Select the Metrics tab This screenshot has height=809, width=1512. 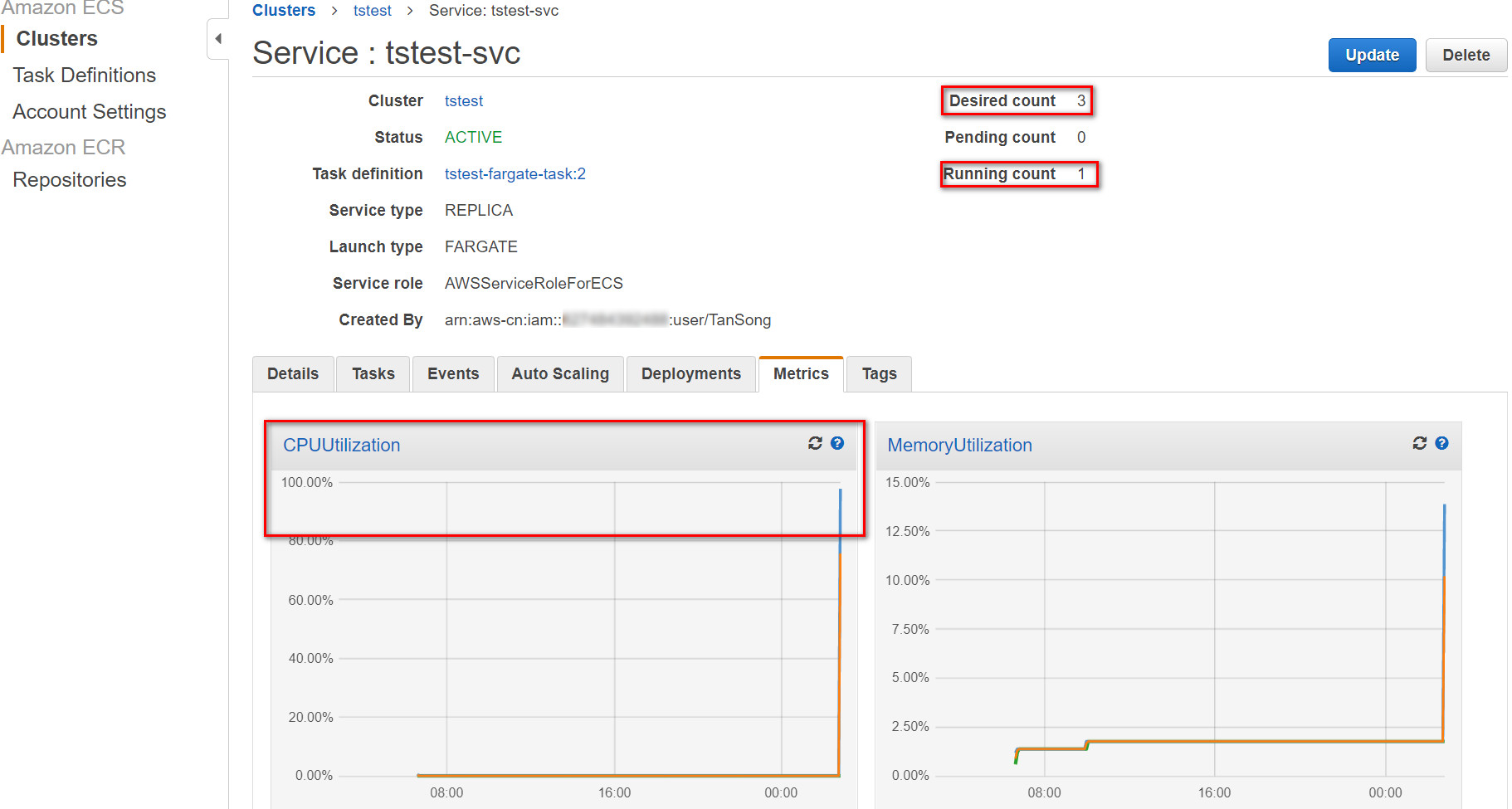click(801, 374)
